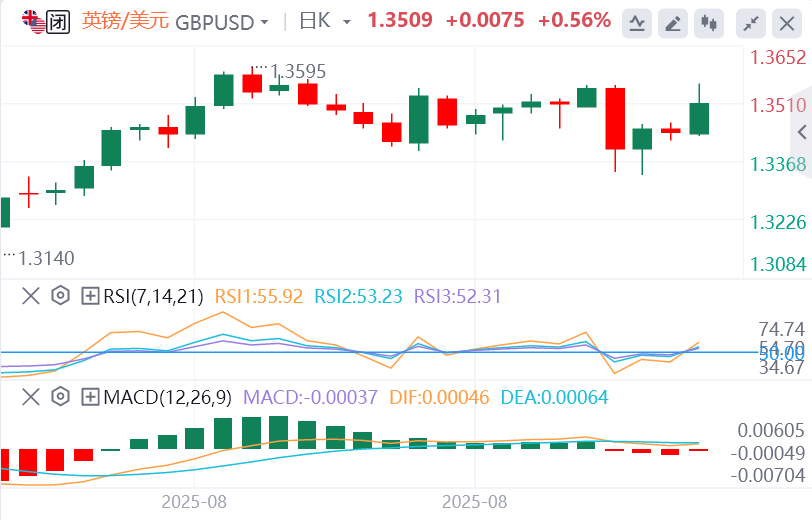The height and width of the screenshot is (520, 812).
Task: Click the DEA:0.00064 value
Action: point(554,397)
